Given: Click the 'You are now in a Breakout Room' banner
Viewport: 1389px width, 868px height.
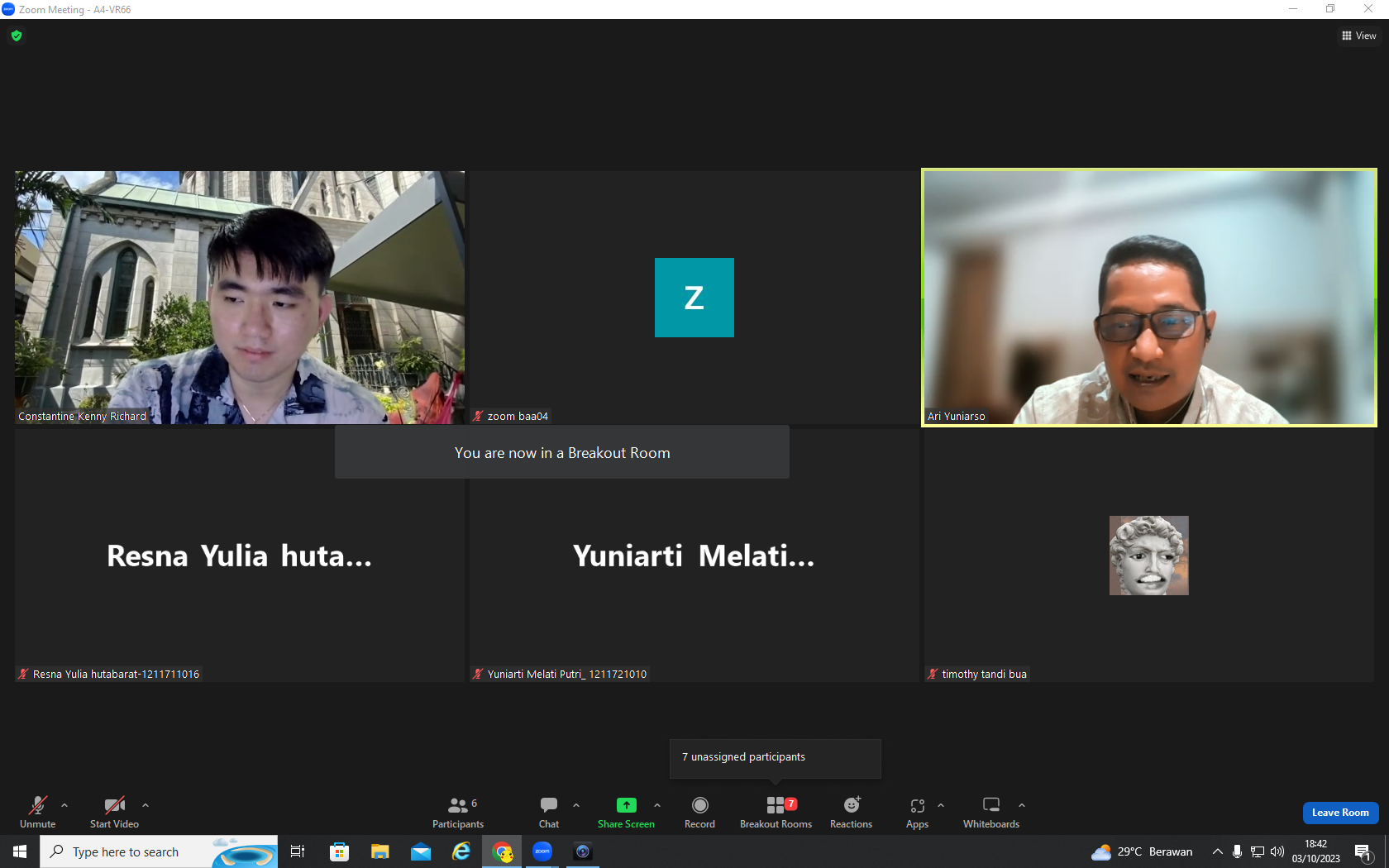Looking at the screenshot, I should [562, 453].
